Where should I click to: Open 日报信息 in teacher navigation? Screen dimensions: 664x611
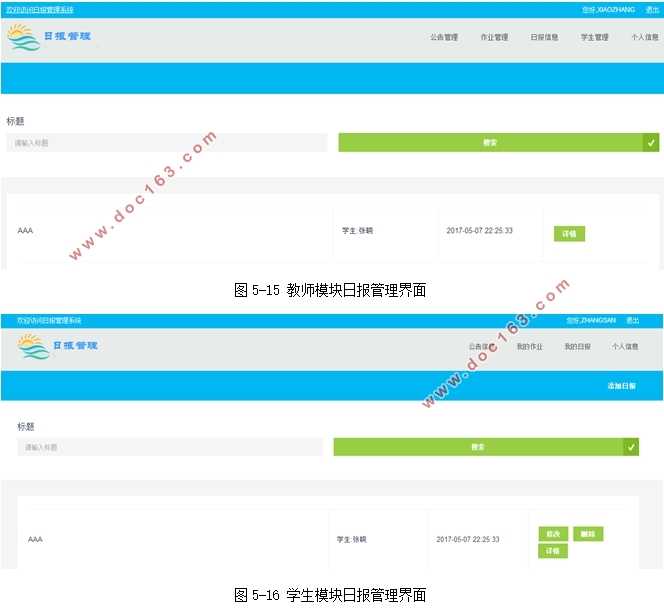tap(544, 37)
